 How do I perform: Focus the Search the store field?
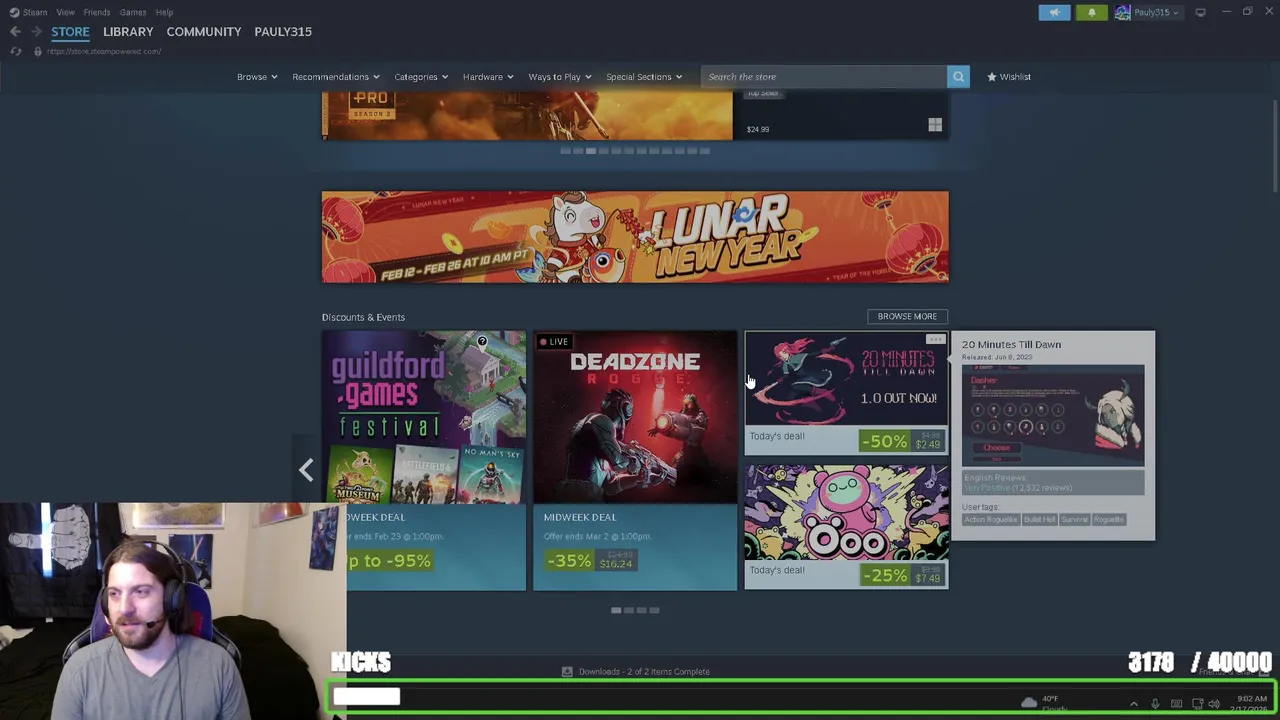pyautogui.click(x=824, y=77)
